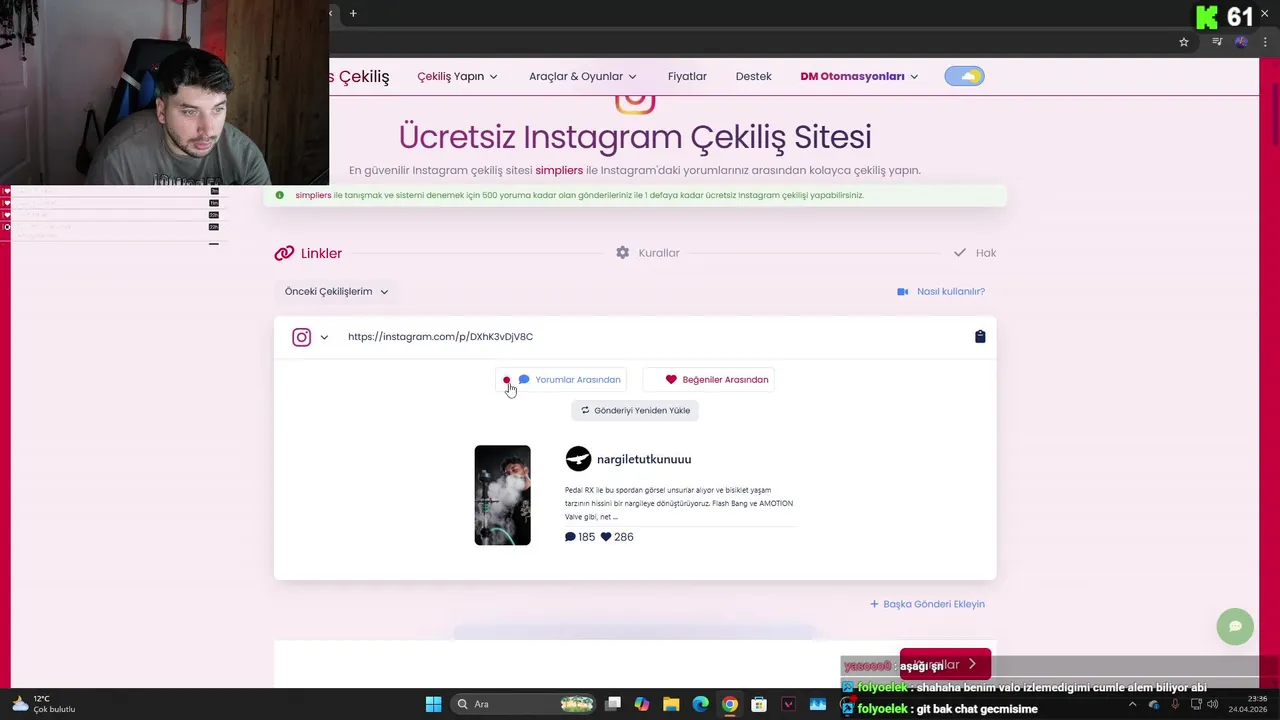The width and height of the screenshot is (1280, 720).
Task: Click the red Kurallar next button
Action: [x=945, y=664]
